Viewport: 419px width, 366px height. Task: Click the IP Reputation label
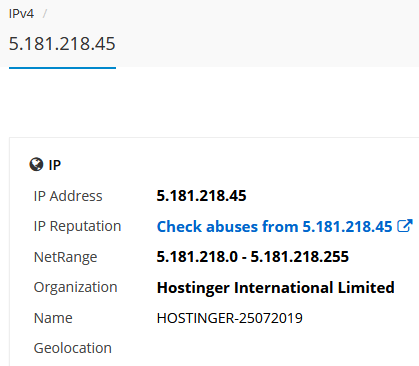point(77,226)
